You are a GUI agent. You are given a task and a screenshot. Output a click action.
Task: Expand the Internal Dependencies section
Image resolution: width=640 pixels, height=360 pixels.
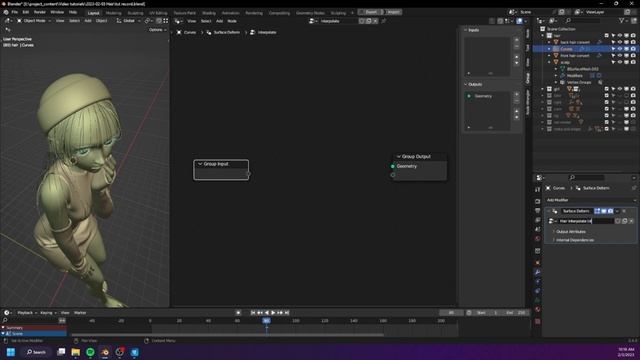click(575, 240)
